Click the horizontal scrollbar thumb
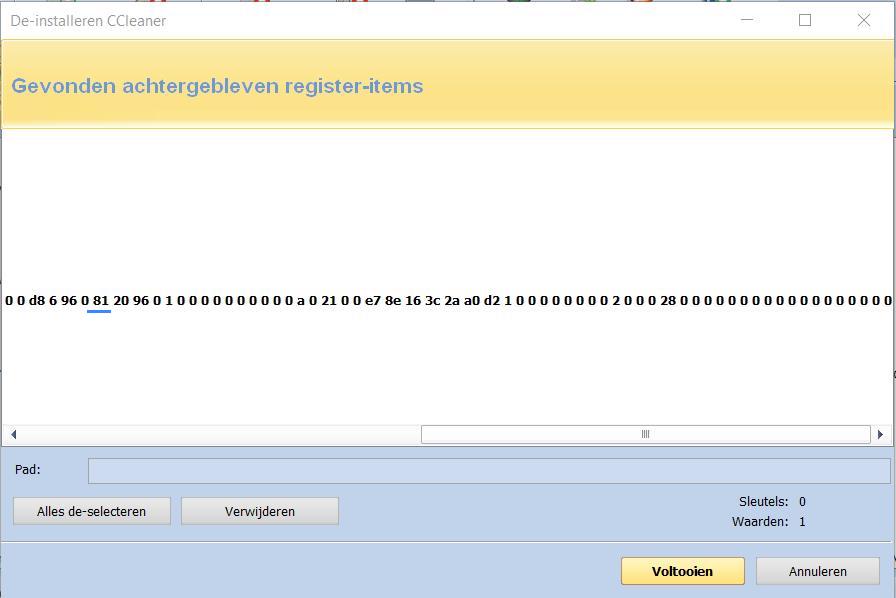 point(646,434)
